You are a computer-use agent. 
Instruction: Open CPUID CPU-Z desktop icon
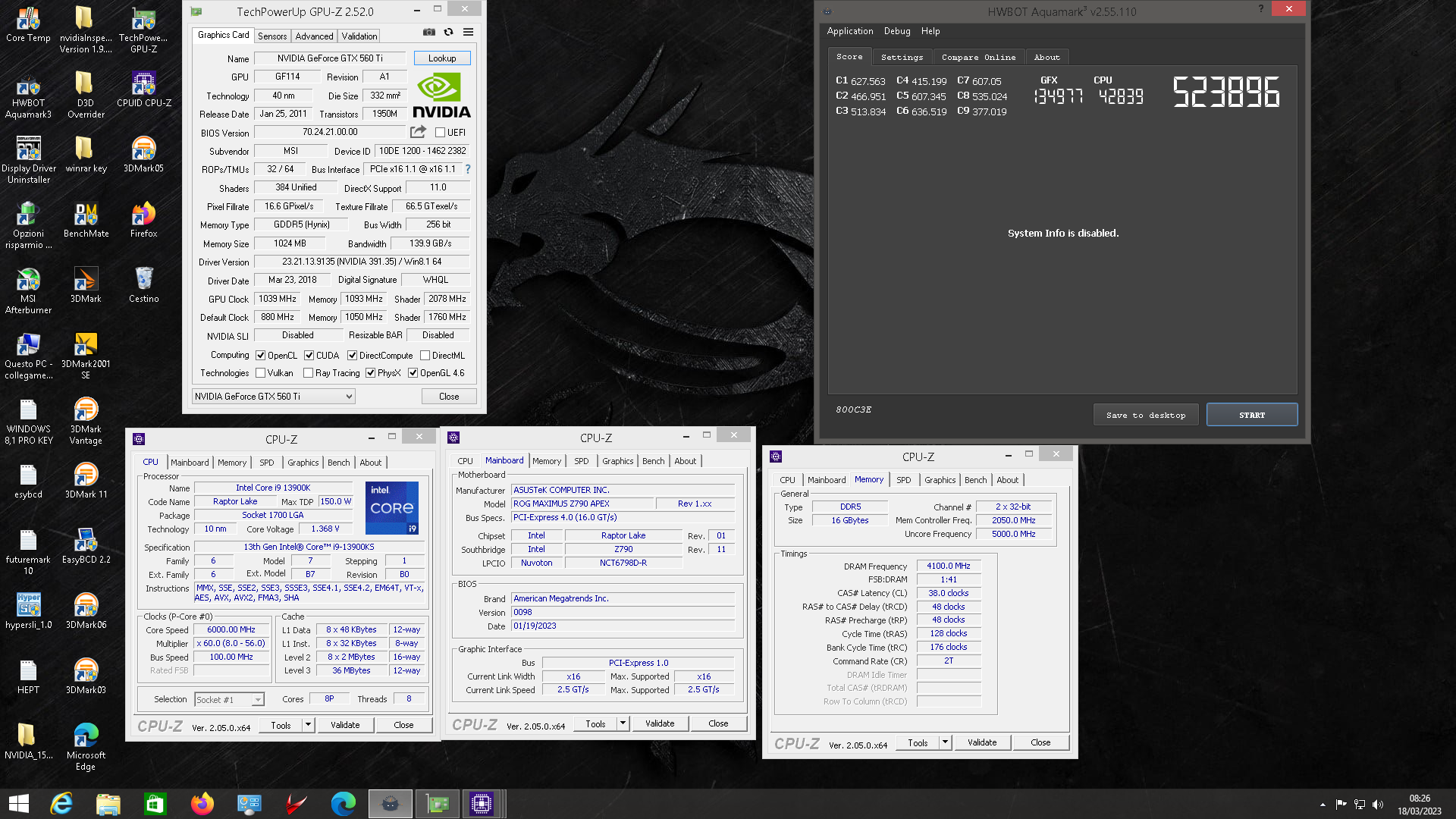(143, 89)
